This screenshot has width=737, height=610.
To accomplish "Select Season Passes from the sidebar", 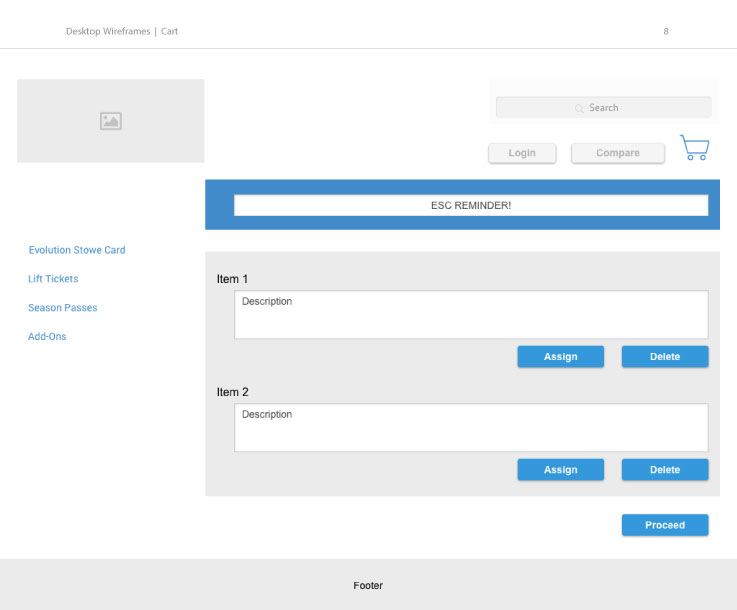I will tap(63, 308).
